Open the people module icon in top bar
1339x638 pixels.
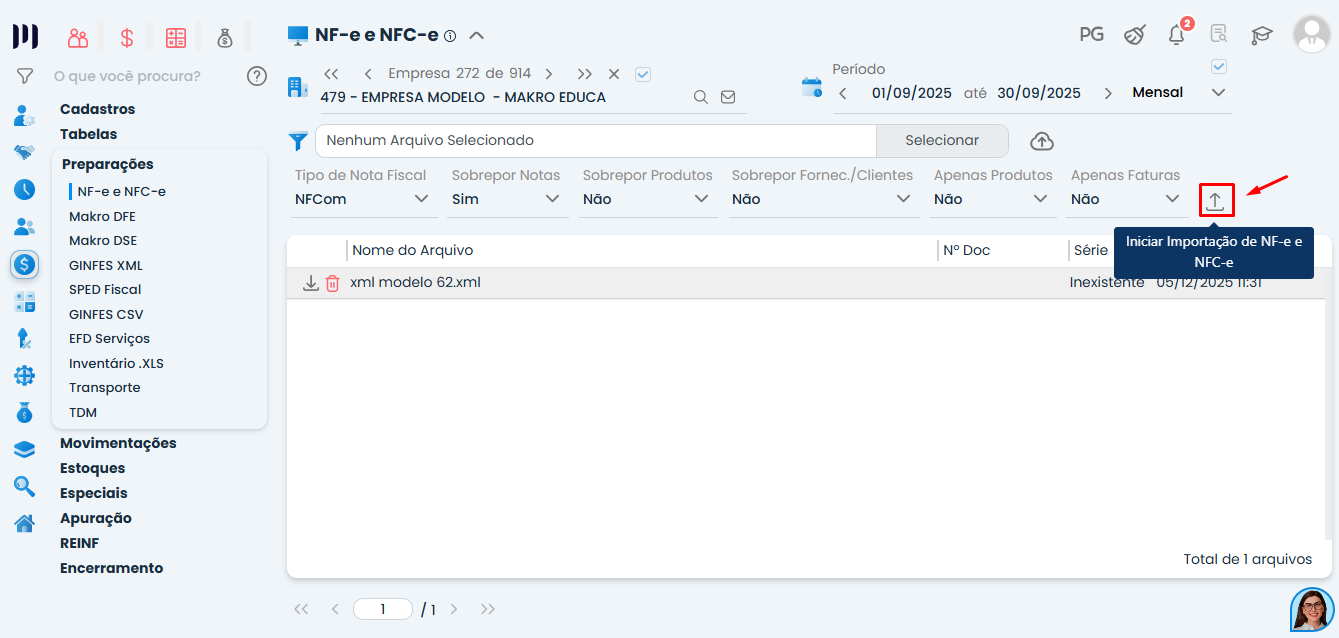click(x=78, y=38)
